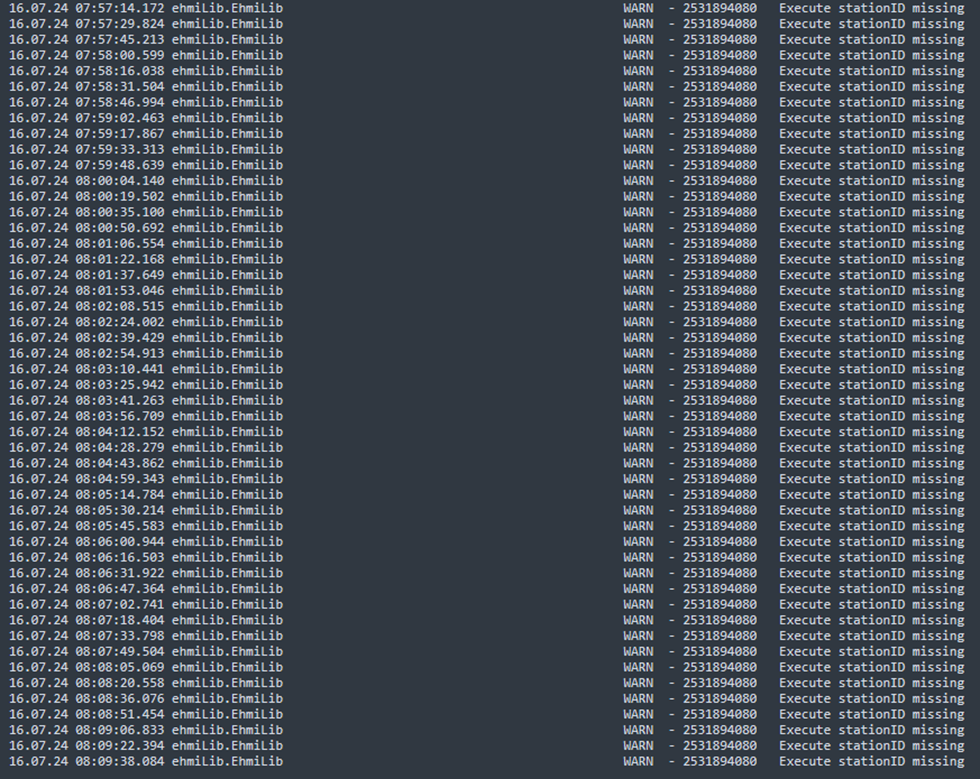This screenshot has width=980, height=779.
Task: Select the 07:57:29.824 log entry
Action: [486, 24]
